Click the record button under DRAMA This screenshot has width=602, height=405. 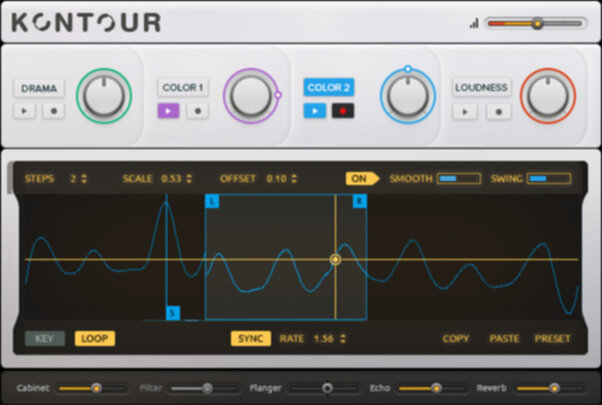click(53, 111)
